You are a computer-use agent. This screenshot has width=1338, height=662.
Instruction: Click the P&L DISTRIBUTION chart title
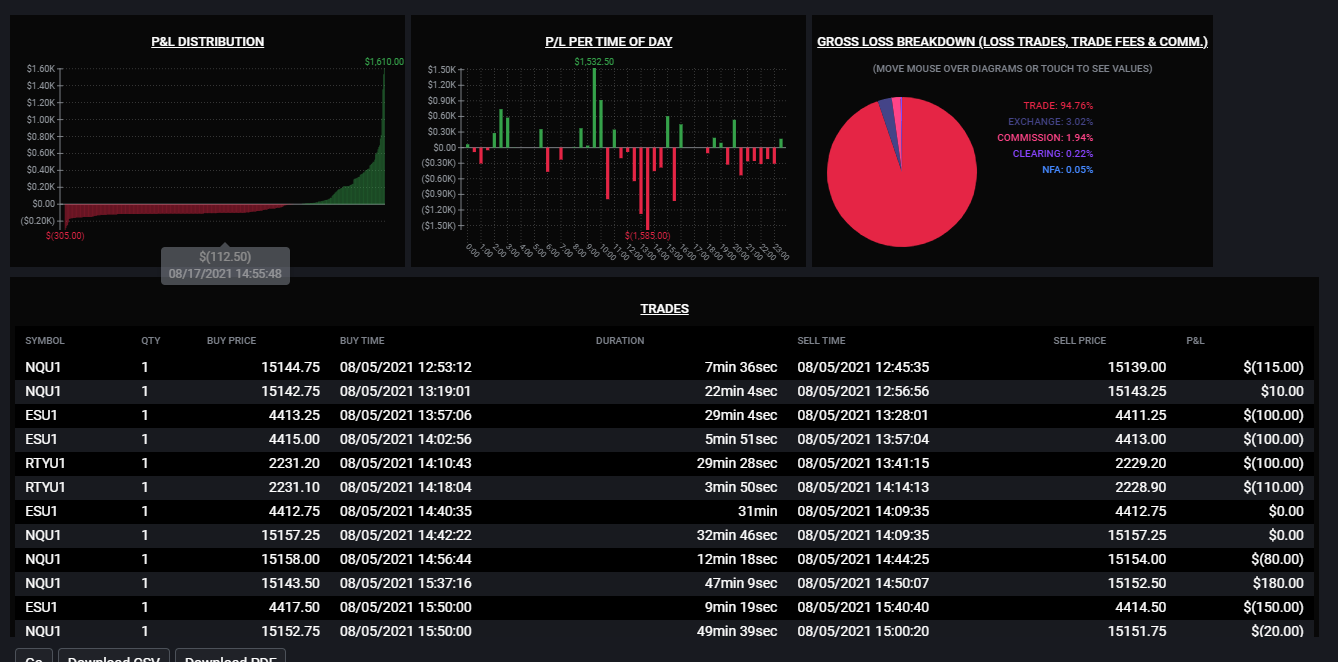(208, 42)
